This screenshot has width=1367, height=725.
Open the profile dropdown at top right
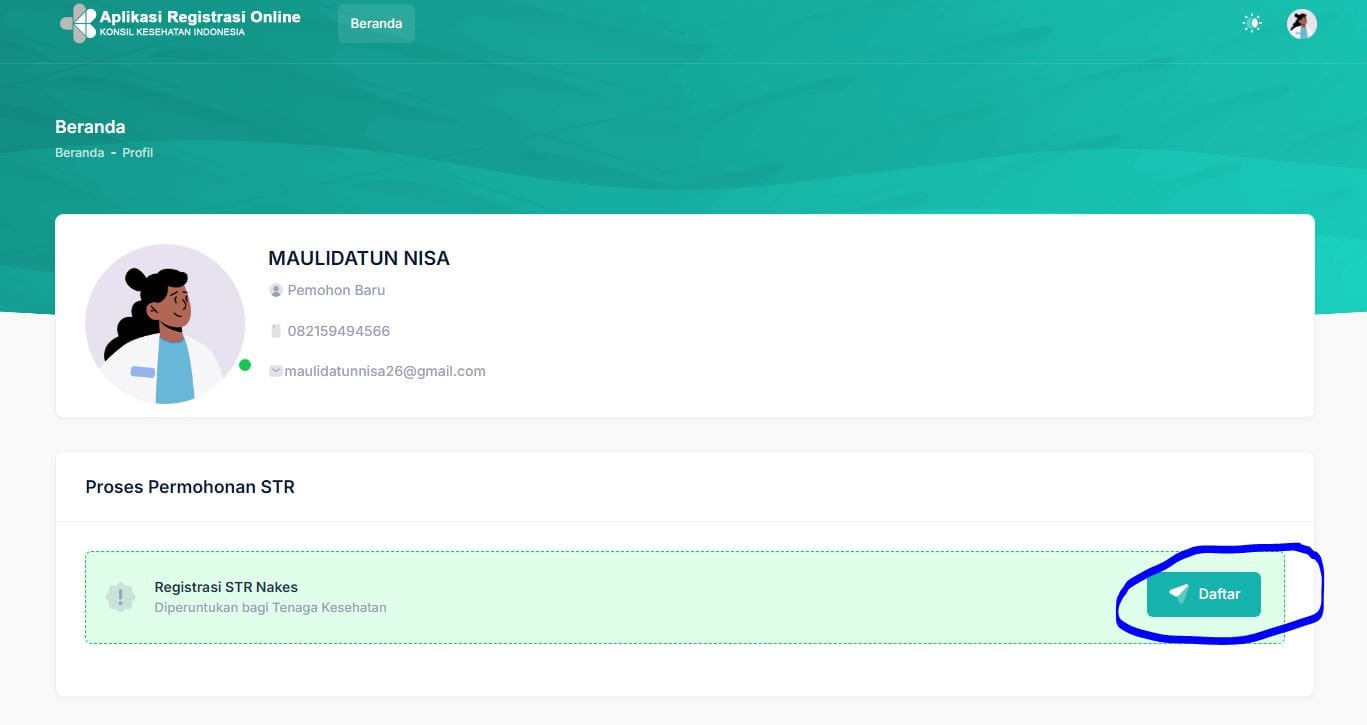tap(1301, 23)
